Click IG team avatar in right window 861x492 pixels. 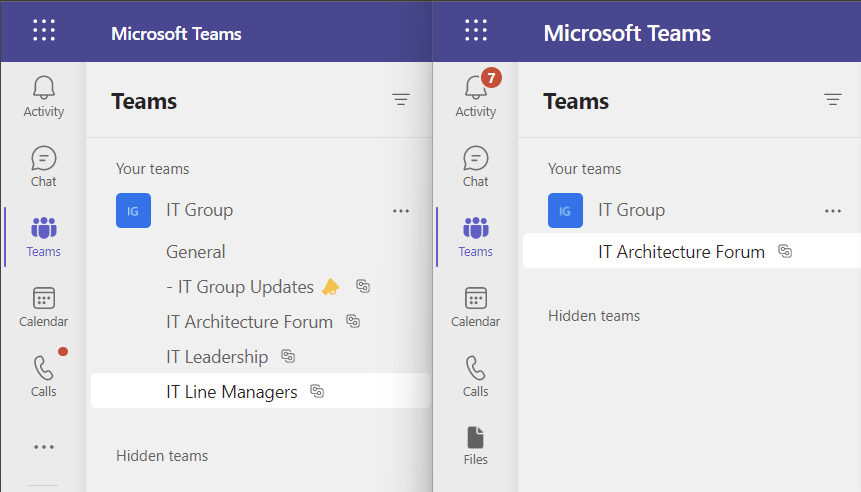tap(566, 210)
